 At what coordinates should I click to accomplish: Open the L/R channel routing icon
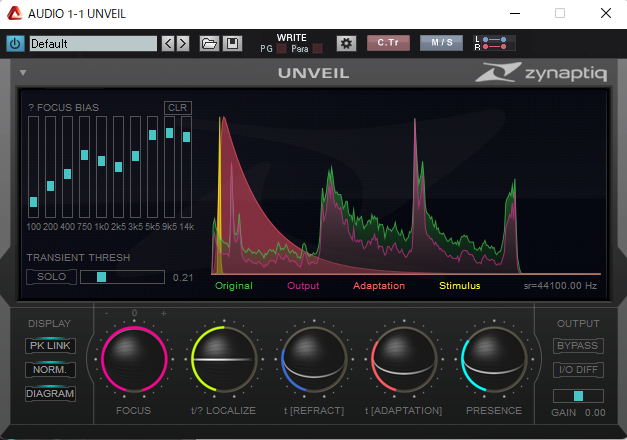(494, 43)
